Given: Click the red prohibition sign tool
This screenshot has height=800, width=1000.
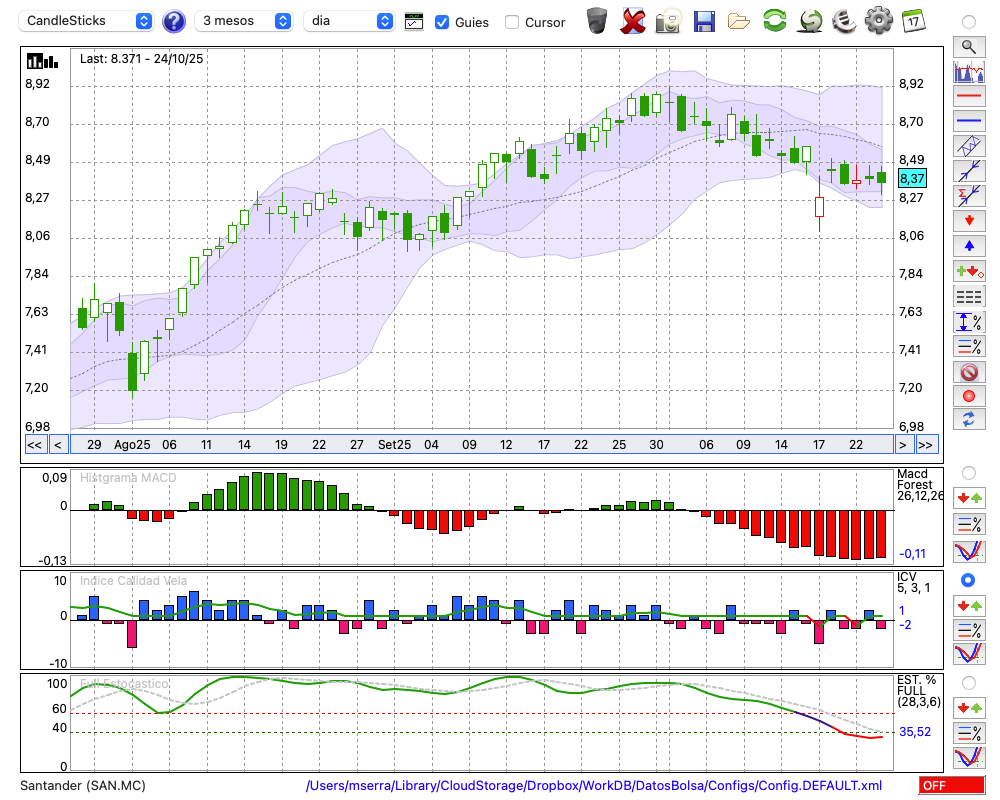Looking at the screenshot, I should [969, 371].
